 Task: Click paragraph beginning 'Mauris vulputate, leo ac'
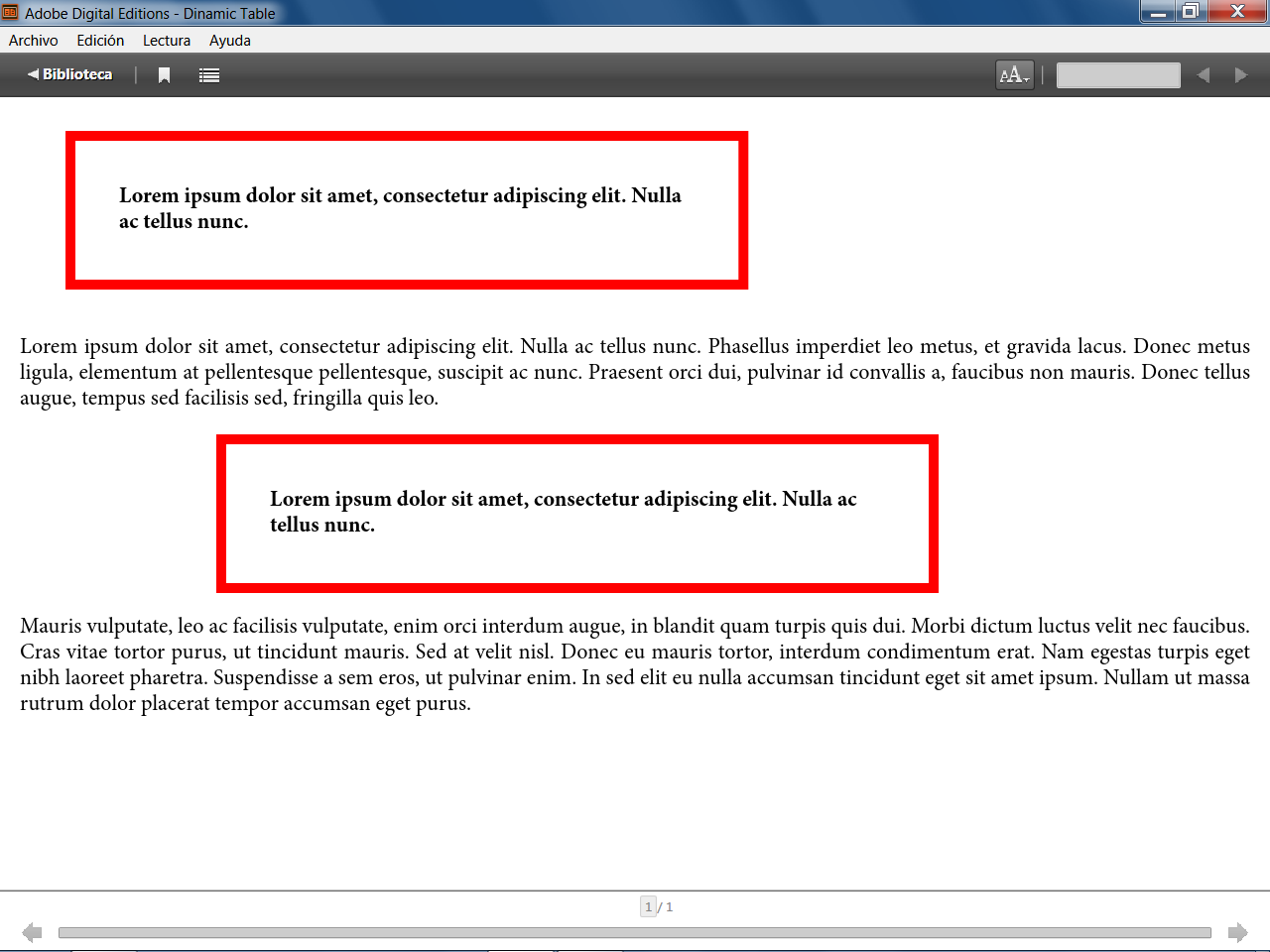[635, 664]
